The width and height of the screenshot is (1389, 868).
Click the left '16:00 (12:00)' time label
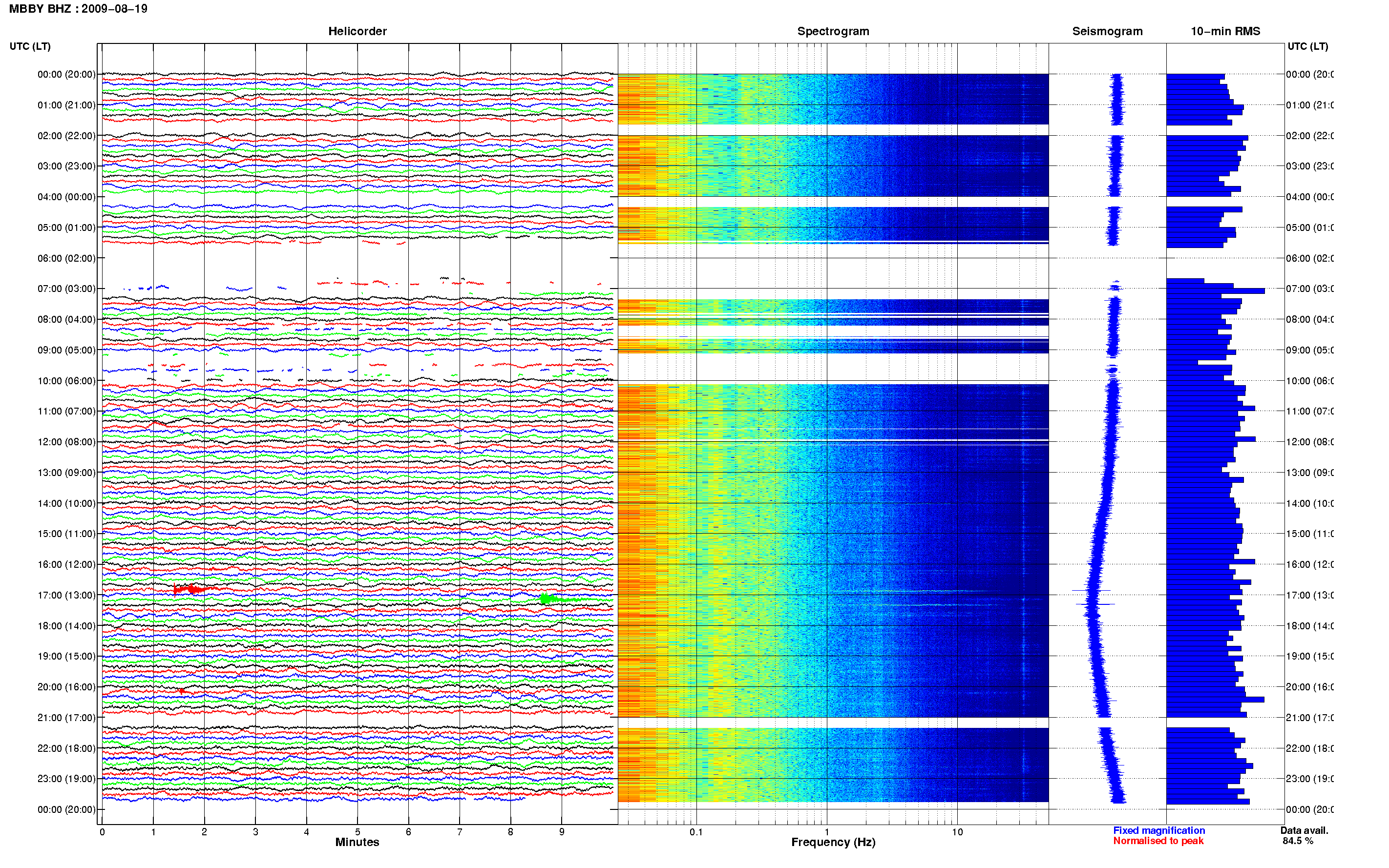[x=66, y=564]
